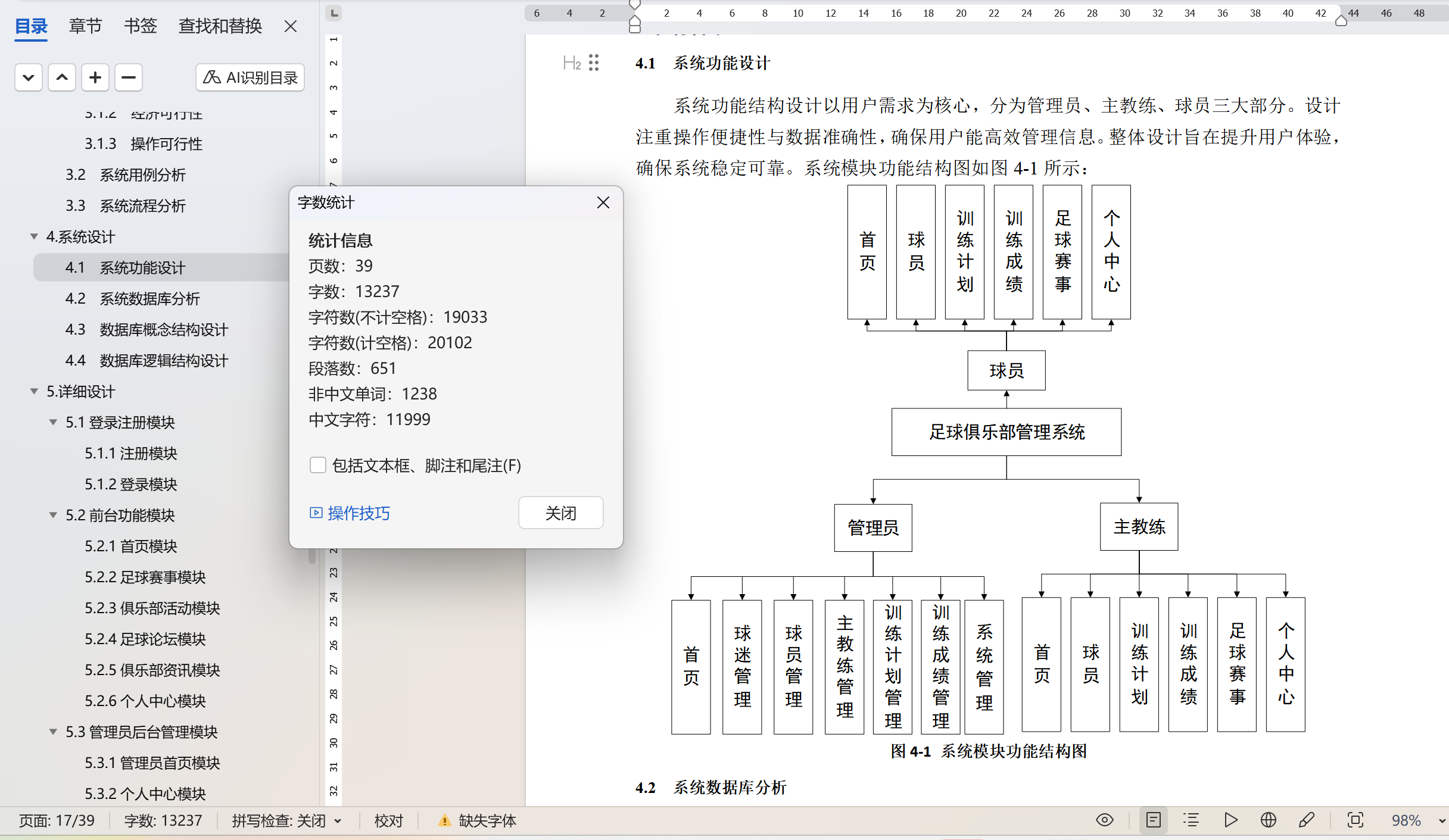Screen dimensions: 1449x840
Task: Click the minus demote-level button in outline panel
Action: [129, 77]
